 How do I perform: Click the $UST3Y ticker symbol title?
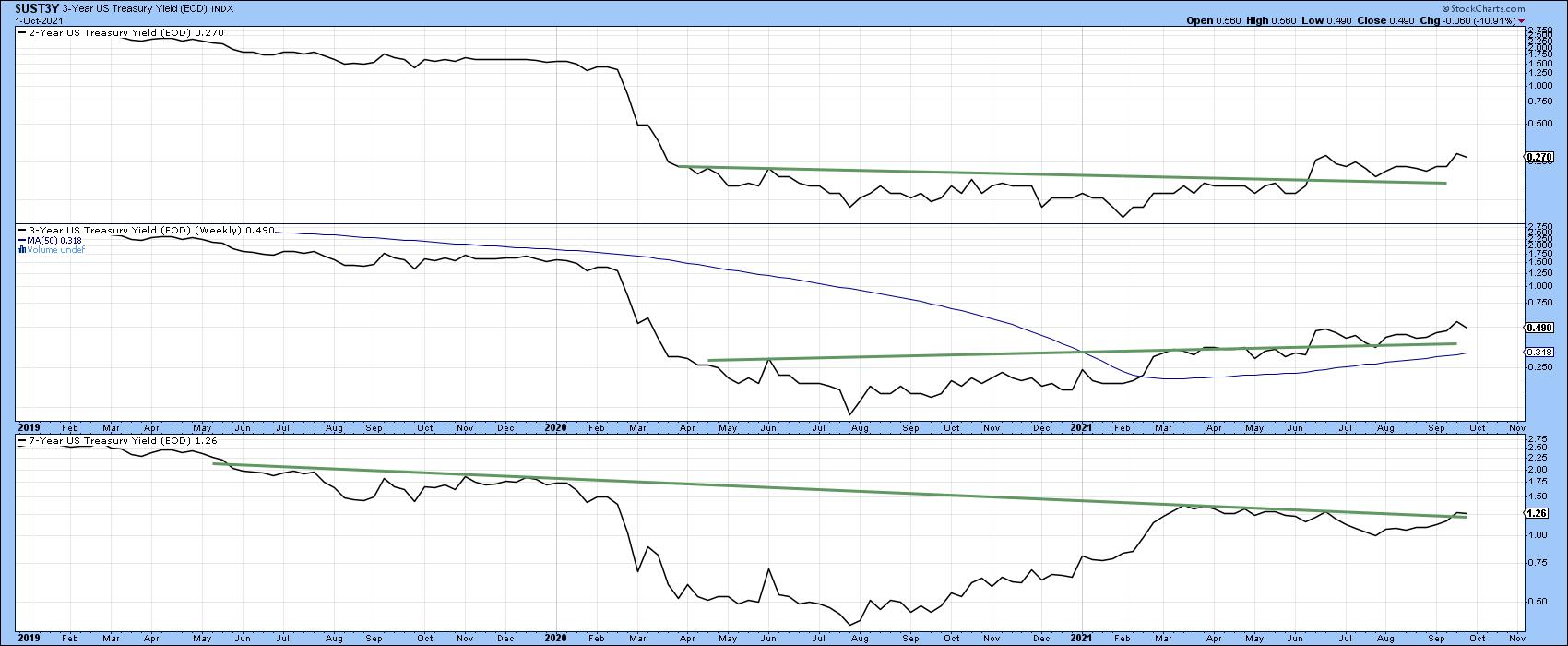30,7
